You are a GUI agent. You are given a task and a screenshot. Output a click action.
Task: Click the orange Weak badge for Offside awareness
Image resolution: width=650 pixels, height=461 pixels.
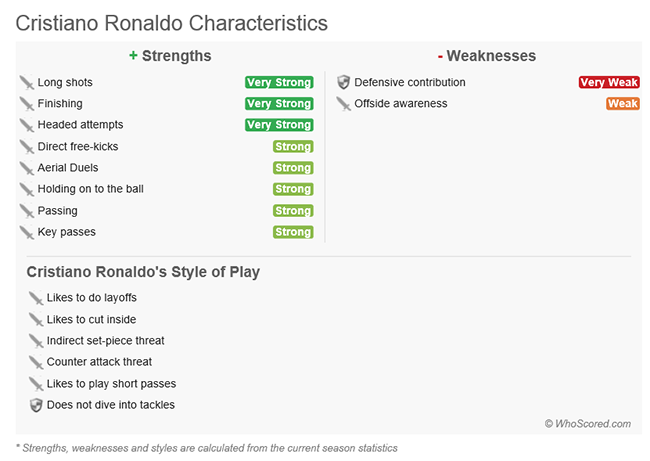tap(623, 104)
